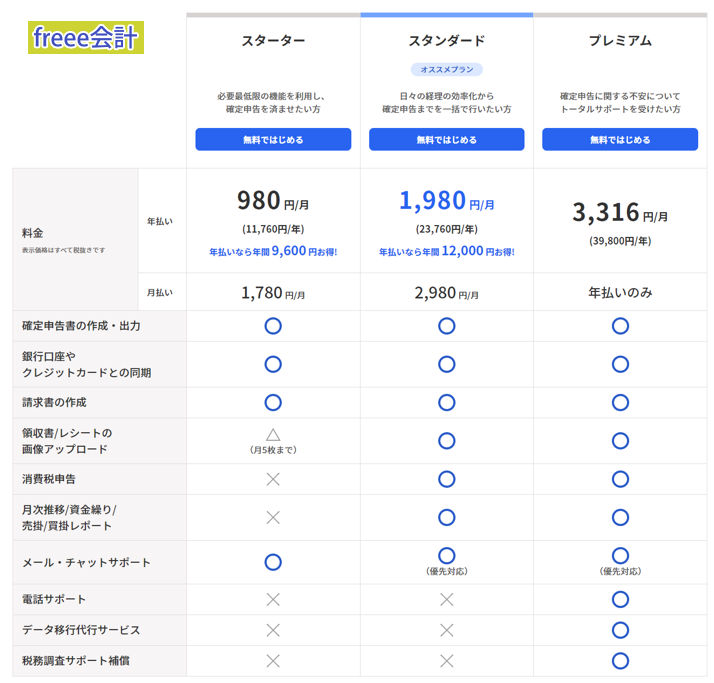Click スタンダード cross for 税務調査サポート補償
This screenshot has width=714, height=683.
[x=447, y=661]
